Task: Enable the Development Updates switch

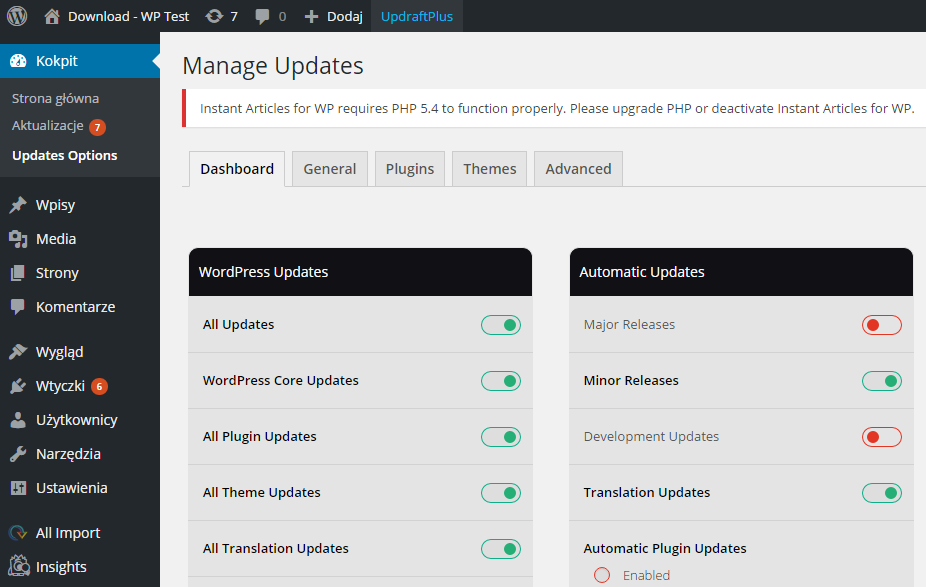Action: 882,437
